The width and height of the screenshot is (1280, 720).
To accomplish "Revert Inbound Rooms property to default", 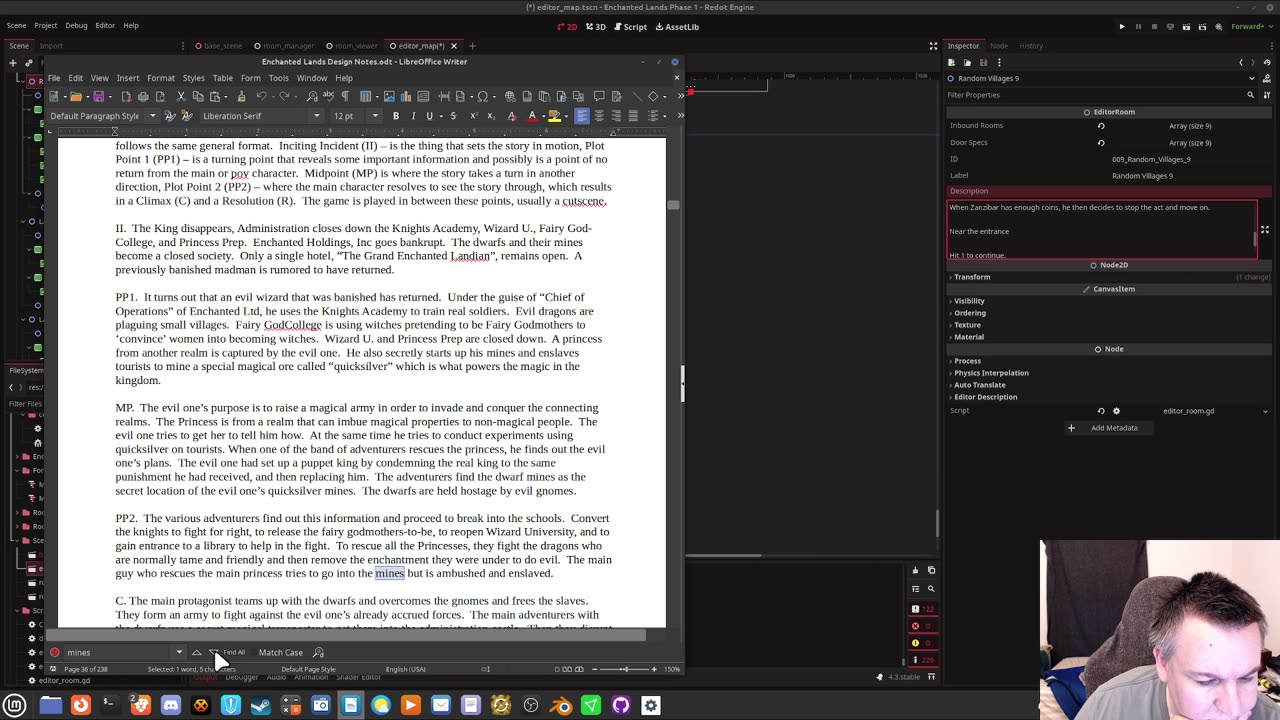I will (1101, 126).
